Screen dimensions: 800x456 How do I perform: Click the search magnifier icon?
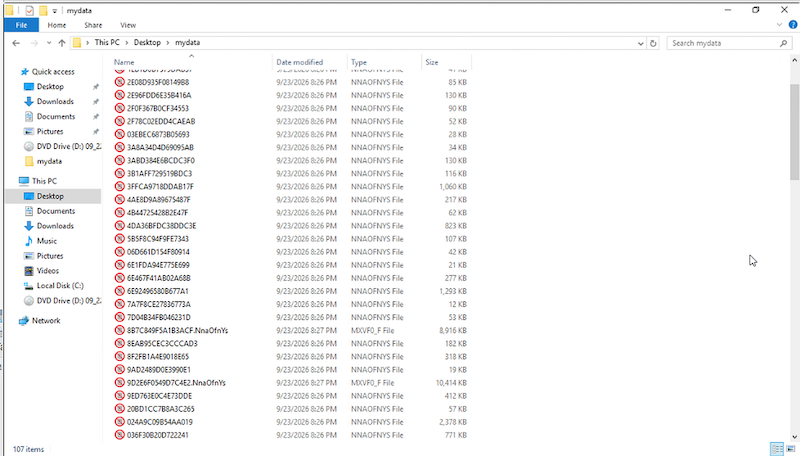point(784,43)
